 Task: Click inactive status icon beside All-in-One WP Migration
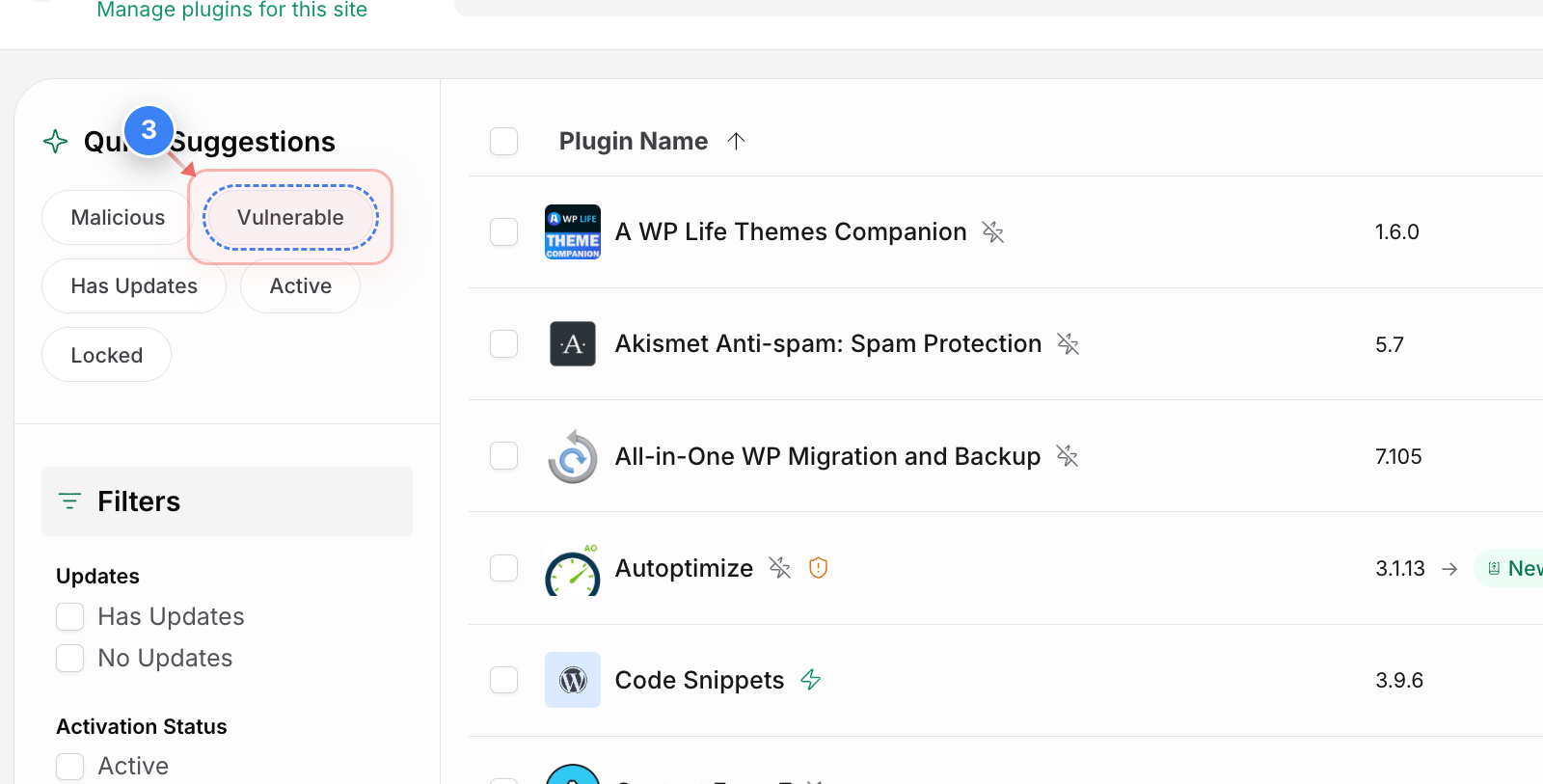click(x=1067, y=455)
